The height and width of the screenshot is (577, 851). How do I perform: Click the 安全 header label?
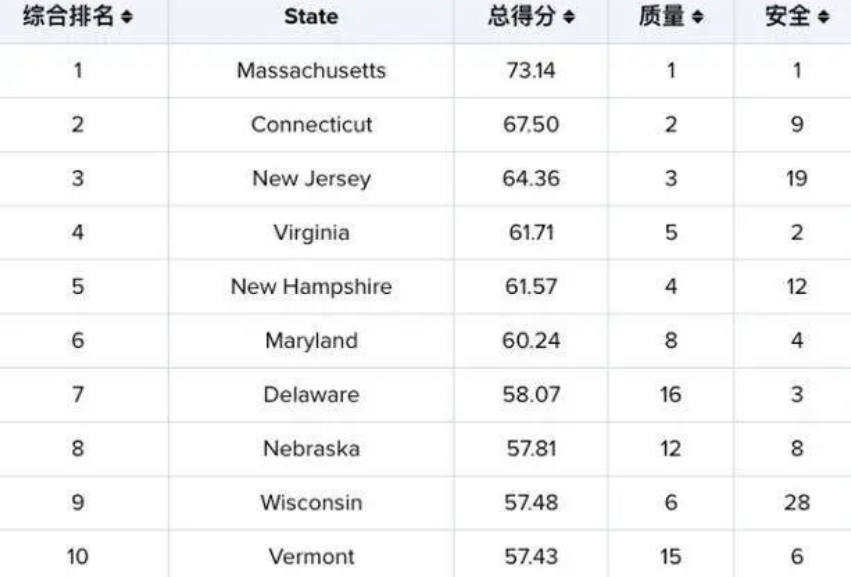(x=788, y=16)
